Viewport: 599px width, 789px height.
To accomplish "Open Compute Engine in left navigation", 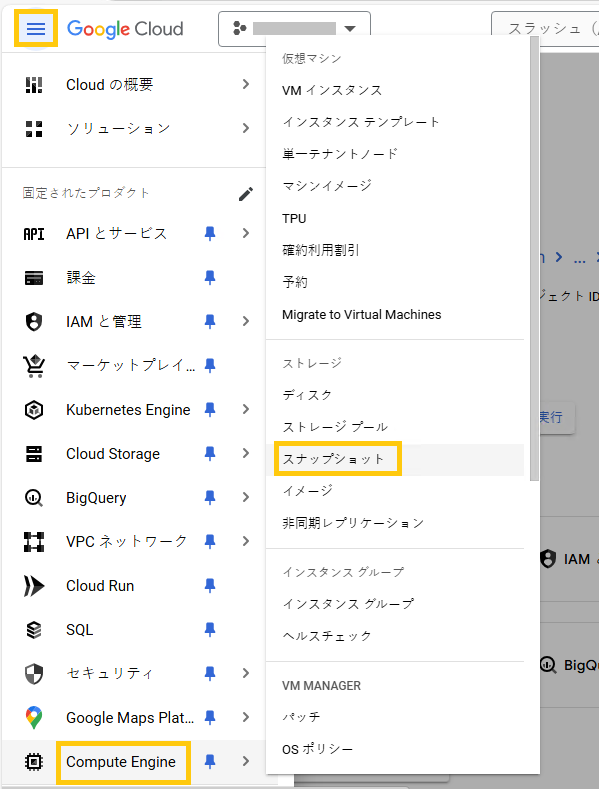I will 121,762.
